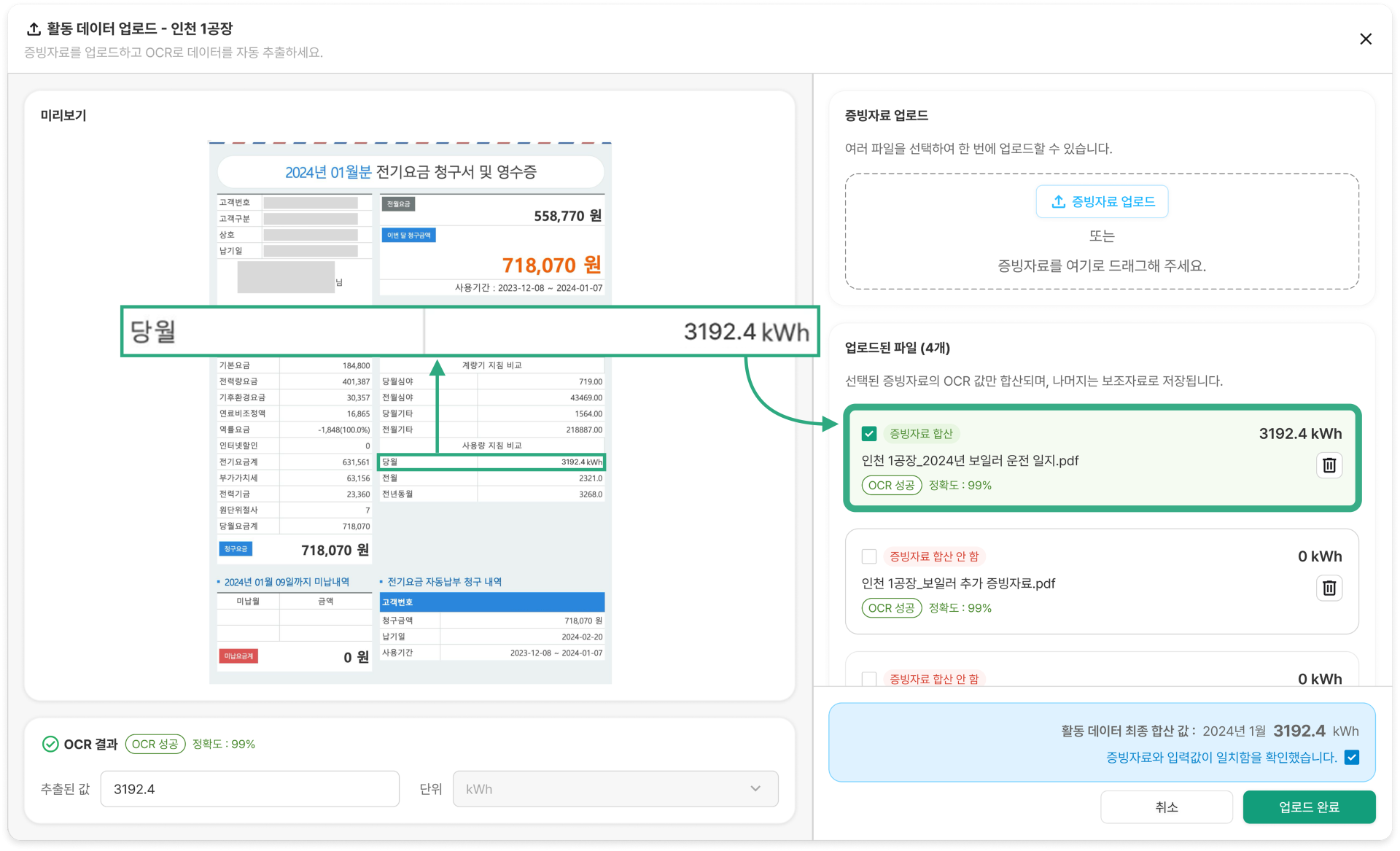Click the green check icon beside OCR 결과
The height and width of the screenshot is (851, 1400).
(50, 744)
